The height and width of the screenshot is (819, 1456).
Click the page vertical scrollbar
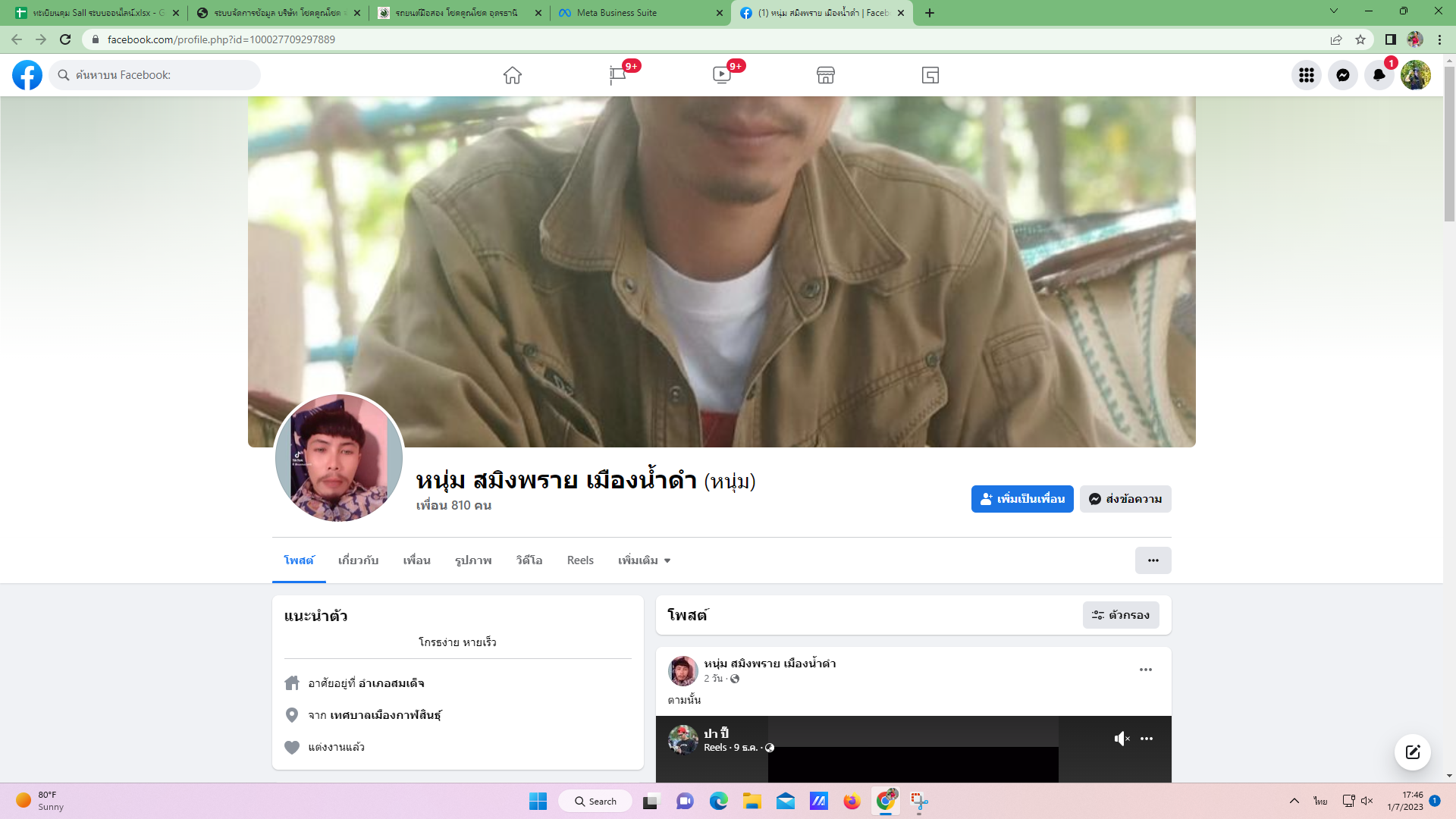(x=1449, y=144)
